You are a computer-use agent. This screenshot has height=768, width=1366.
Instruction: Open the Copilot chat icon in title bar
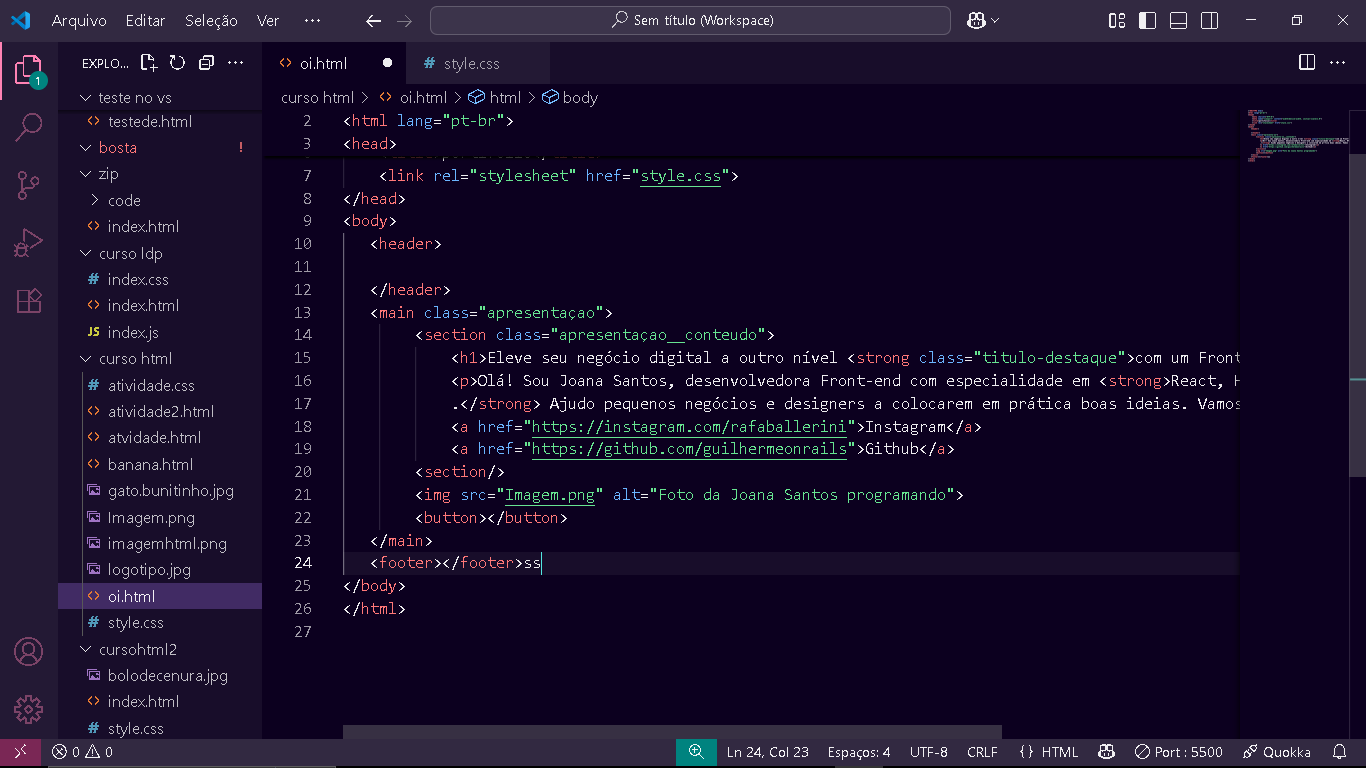976,20
